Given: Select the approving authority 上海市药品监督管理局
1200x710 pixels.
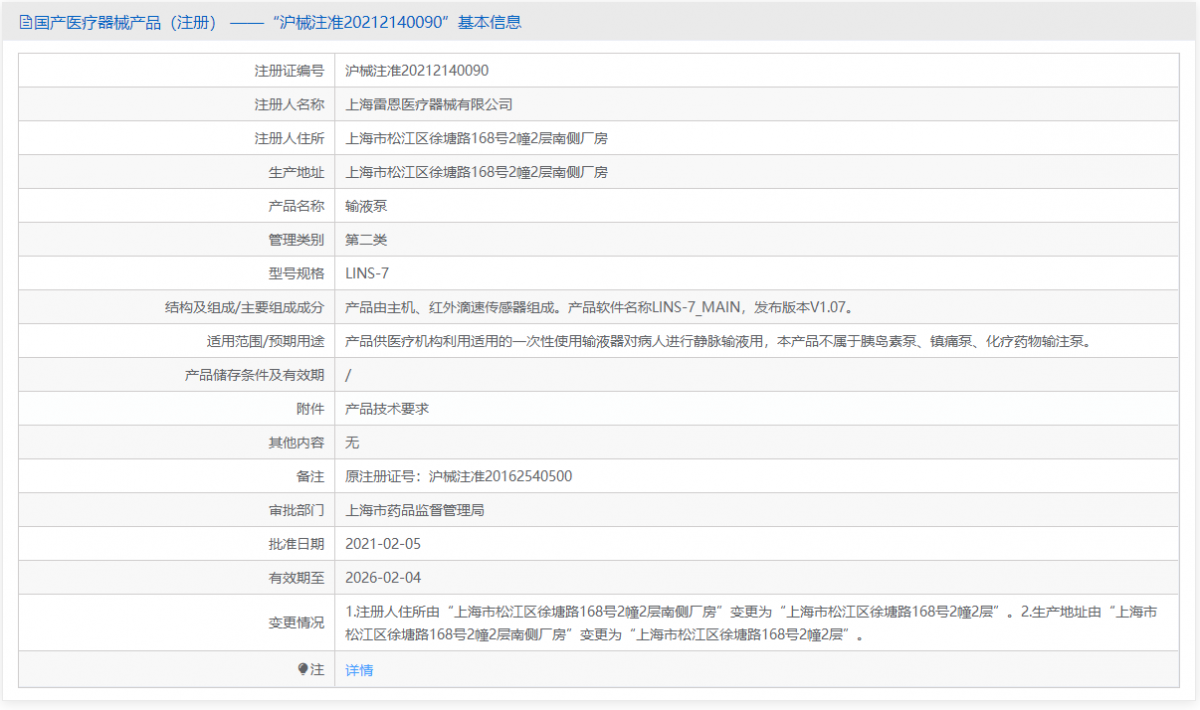Looking at the screenshot, I should click(415, 510).
